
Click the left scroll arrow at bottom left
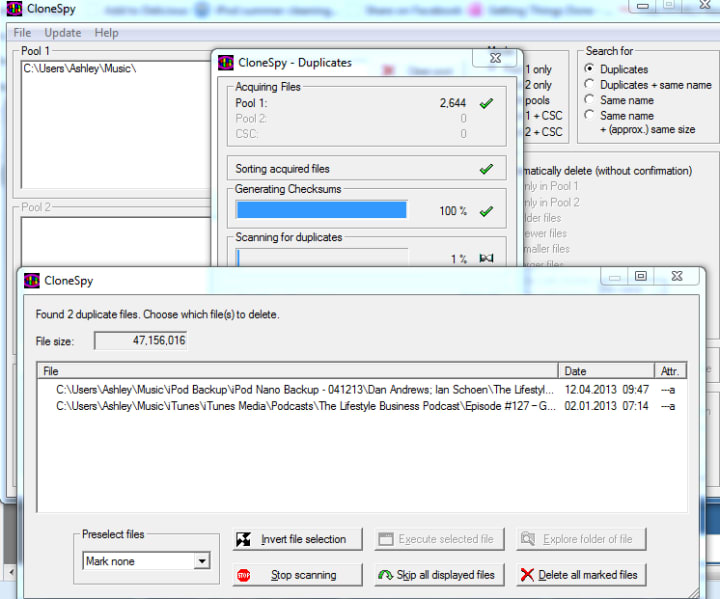click(11, 572)
